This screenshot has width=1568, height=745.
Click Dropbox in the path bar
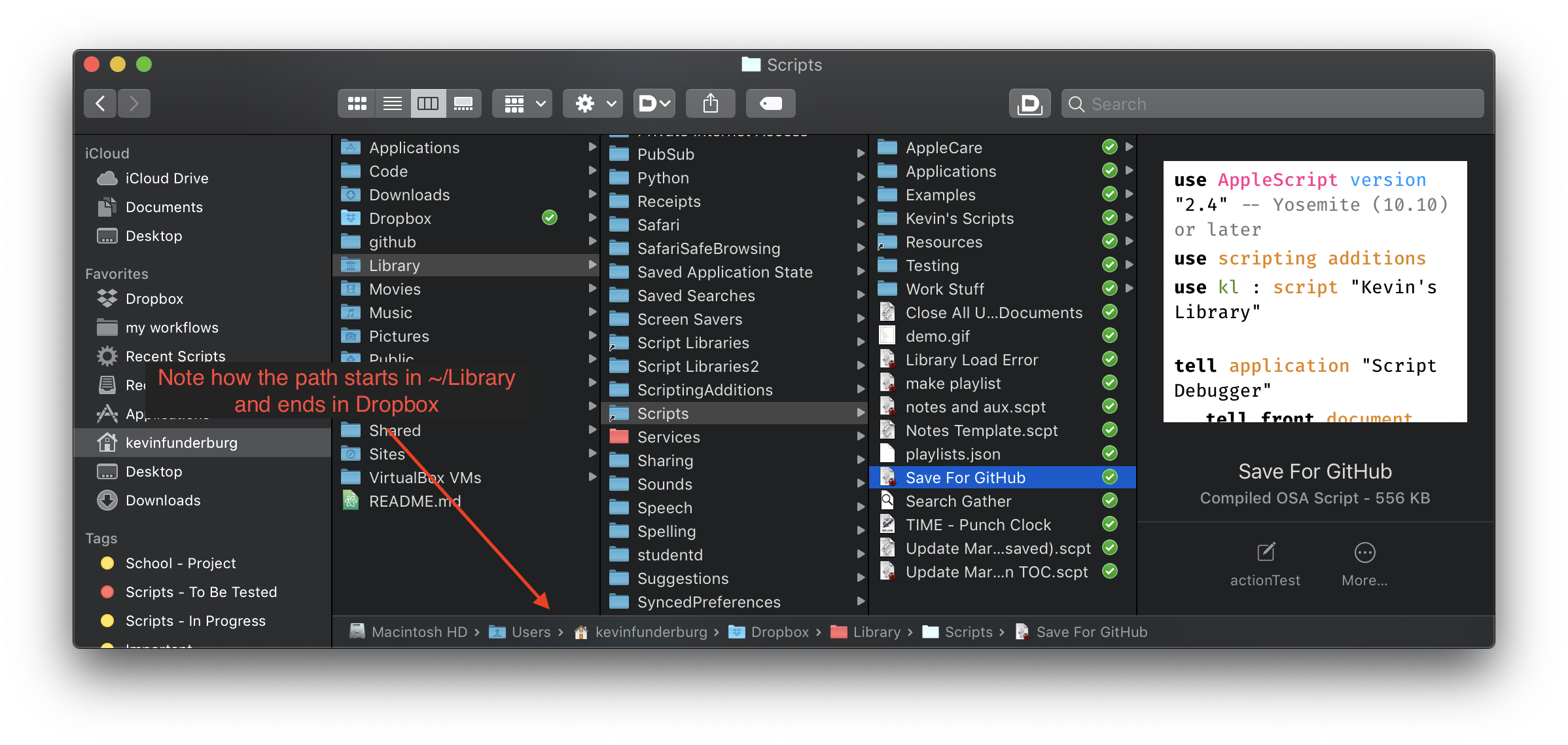779,632
